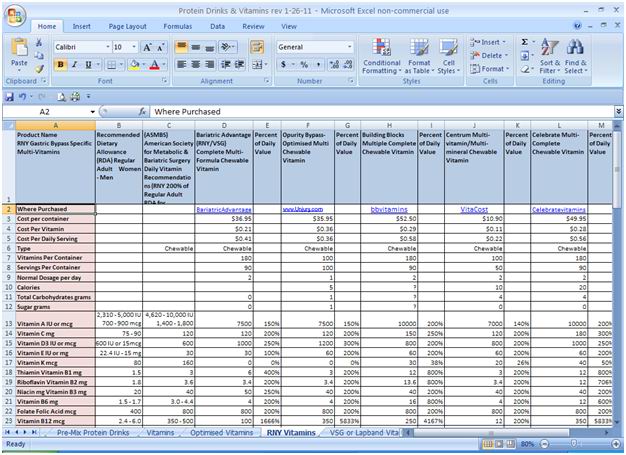
Task: Switch to the Formulas tab
Action: pos(178,26)
